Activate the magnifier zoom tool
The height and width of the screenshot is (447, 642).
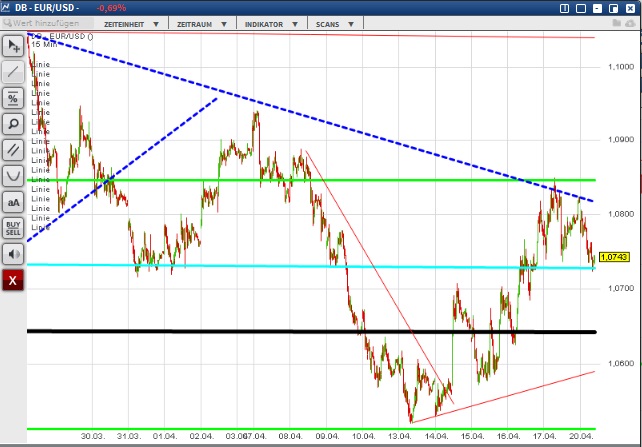[x=13, y=124]
